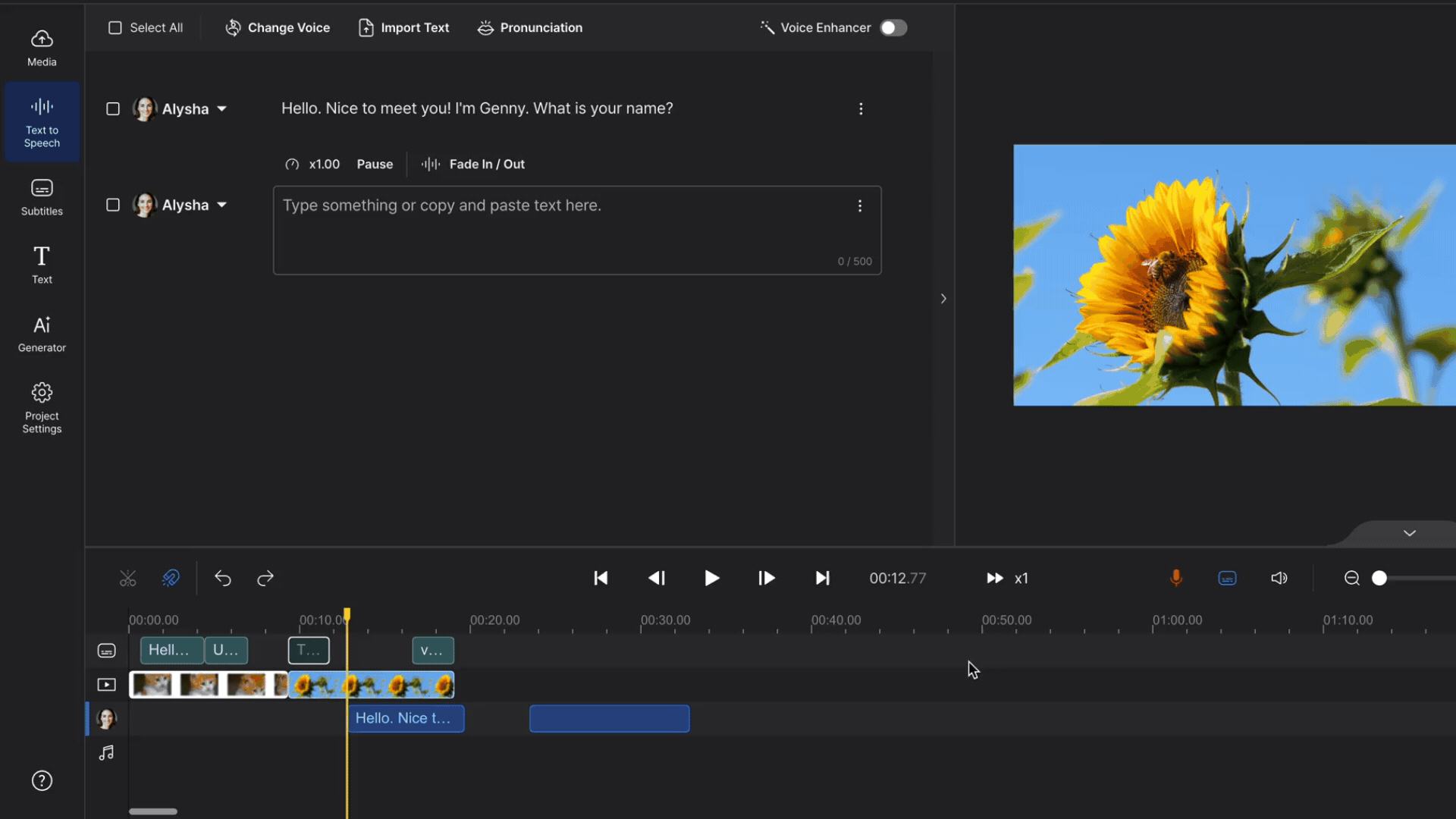Select the v... subtitle clip
Image resolution: width=1456 pixels, height=819 pixels.
coord(433,651)
